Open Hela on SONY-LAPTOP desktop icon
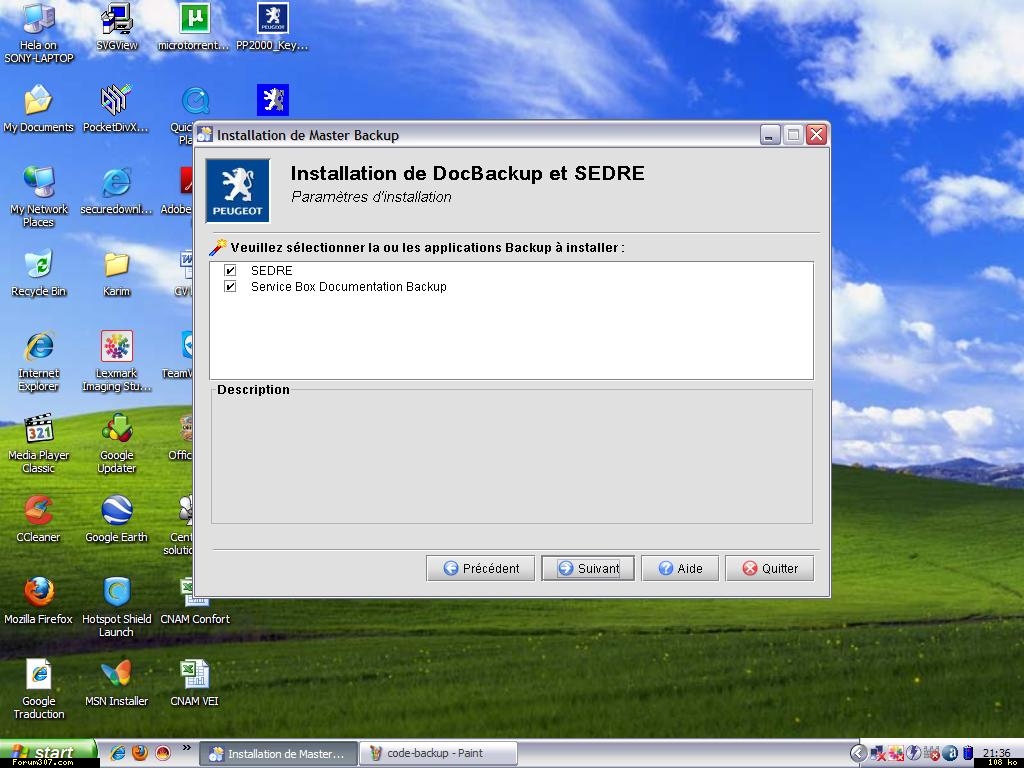Screen dimensions: 1024x768 39,33
